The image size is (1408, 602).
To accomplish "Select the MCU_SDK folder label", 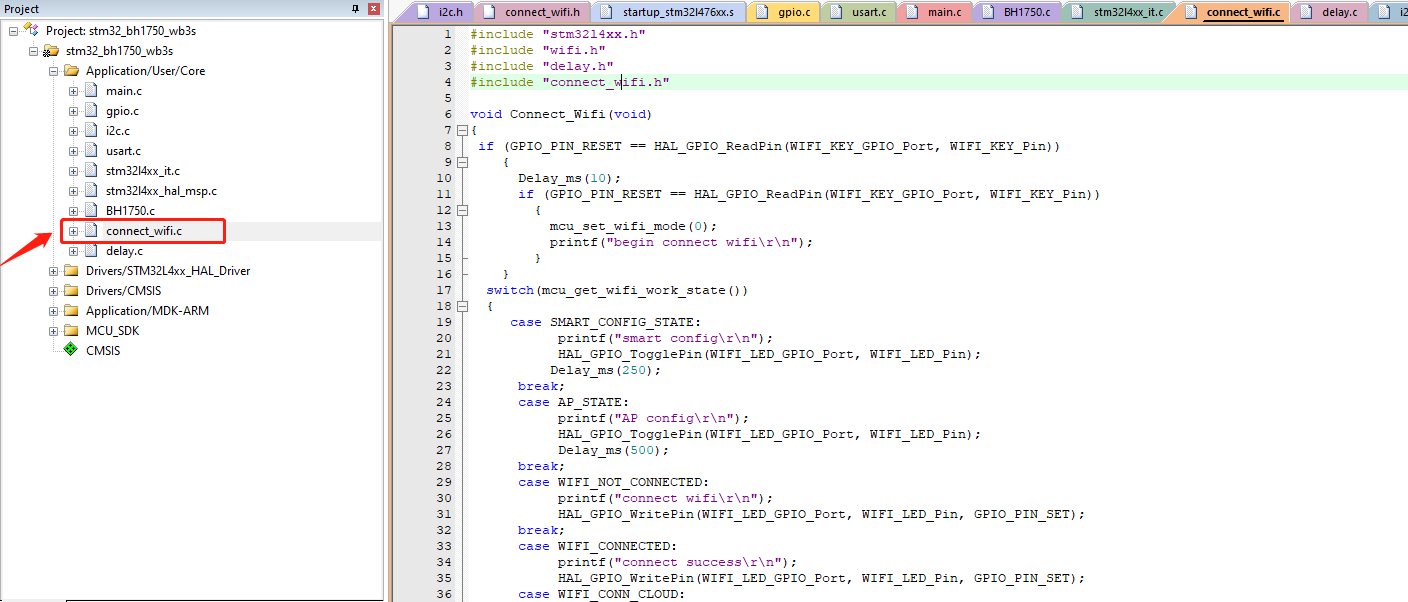I will click(x=113, y=331).
